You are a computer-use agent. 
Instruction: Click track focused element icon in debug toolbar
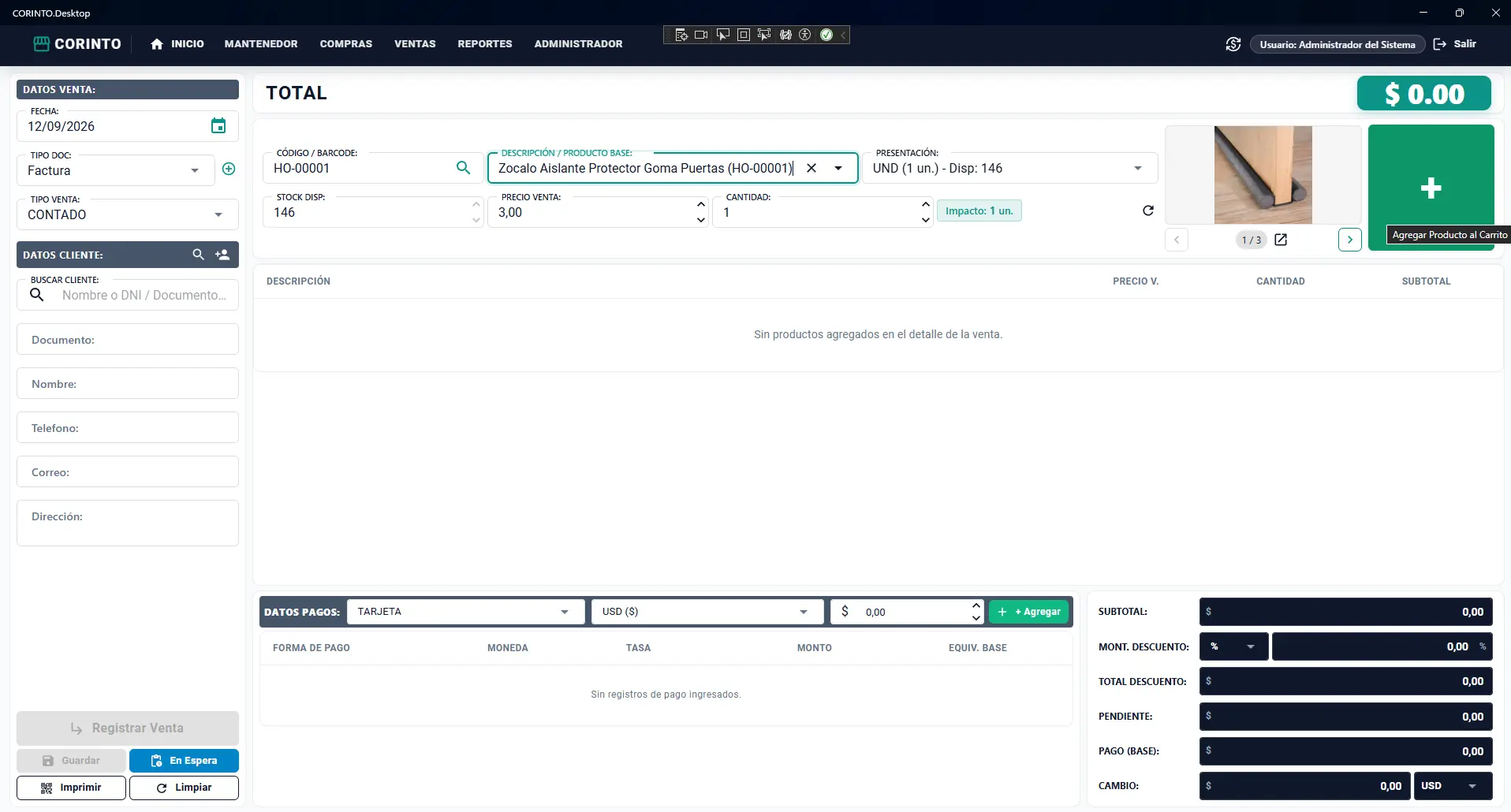(x=763, y=35)
